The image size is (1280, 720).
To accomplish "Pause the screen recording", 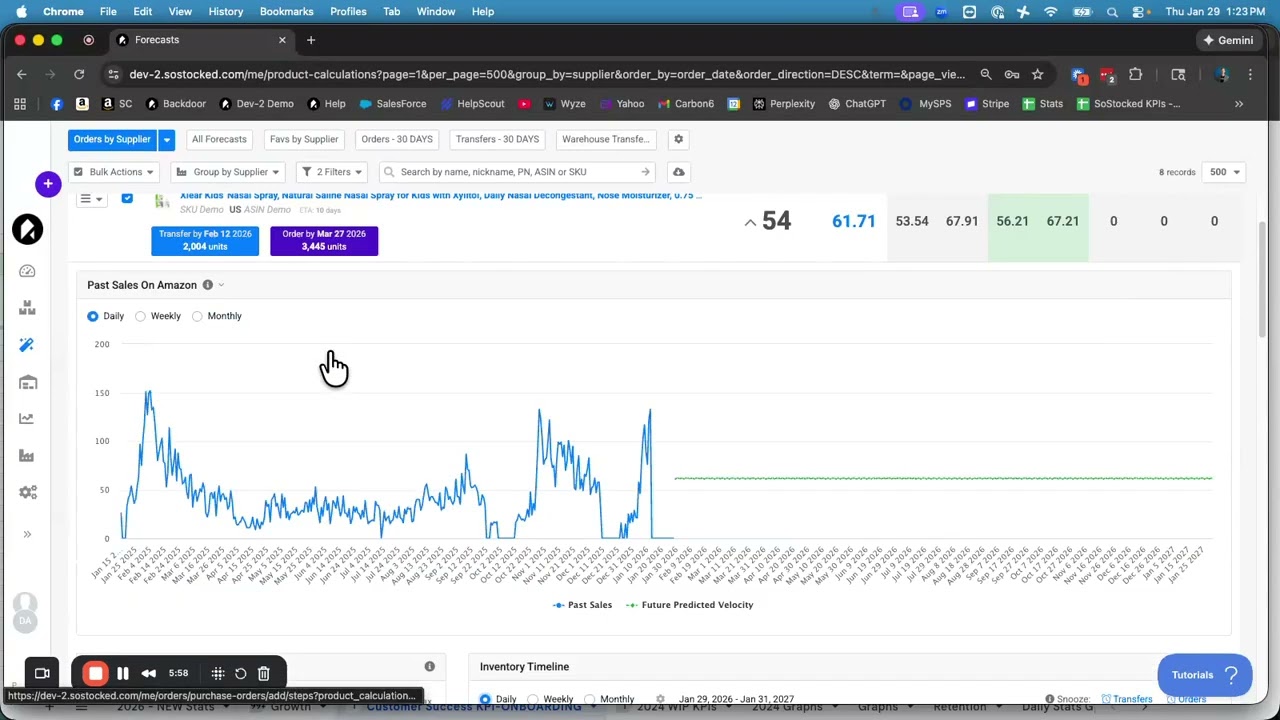I will pyautogui.click(x=123, y=674).
